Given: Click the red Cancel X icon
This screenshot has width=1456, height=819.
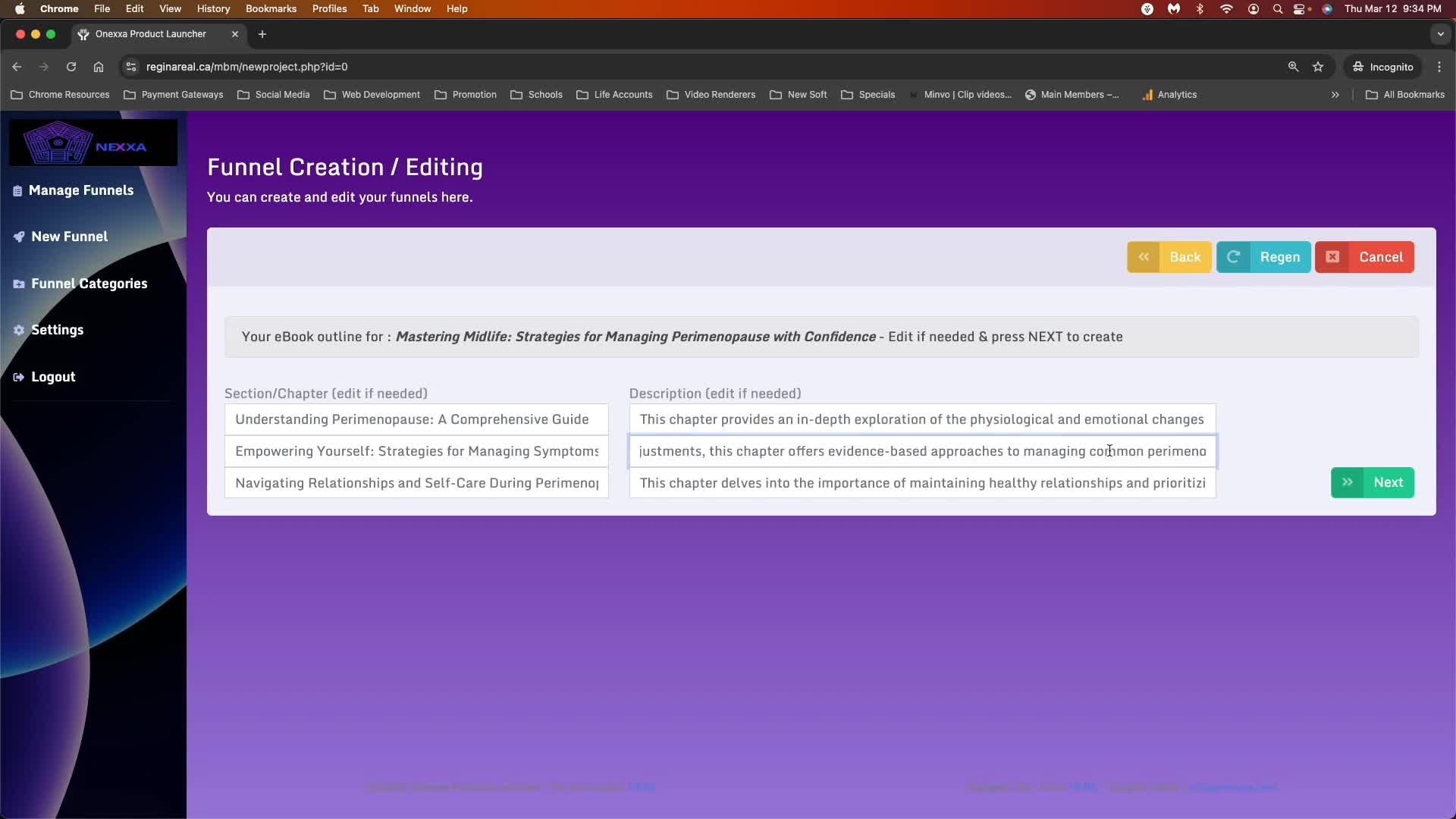Looking at the screenshot, I should [x=1332, y=257].
